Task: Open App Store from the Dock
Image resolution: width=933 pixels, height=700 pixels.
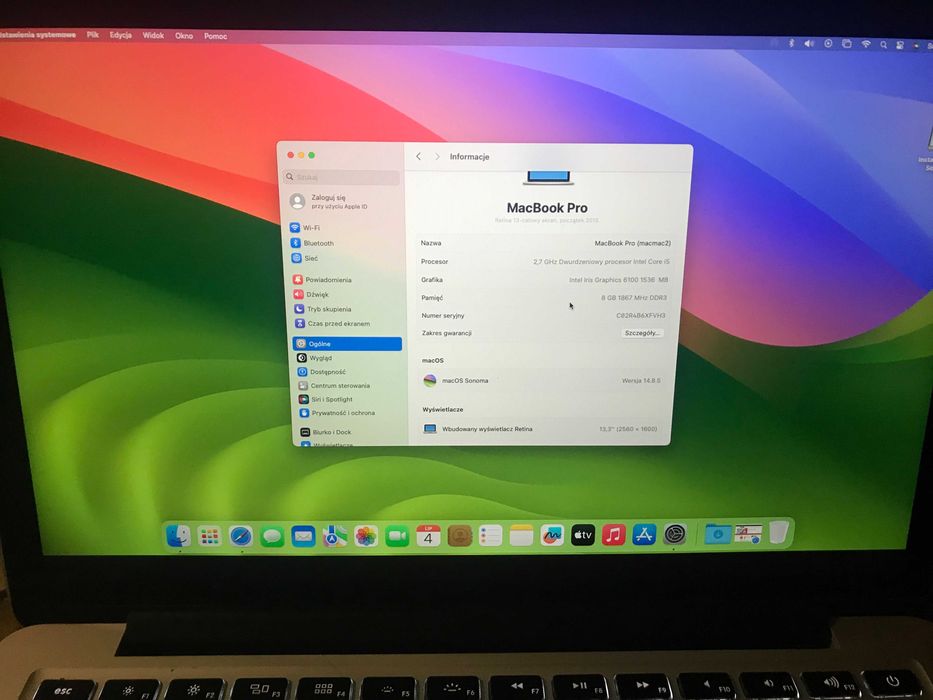Action: coord(644,535)
